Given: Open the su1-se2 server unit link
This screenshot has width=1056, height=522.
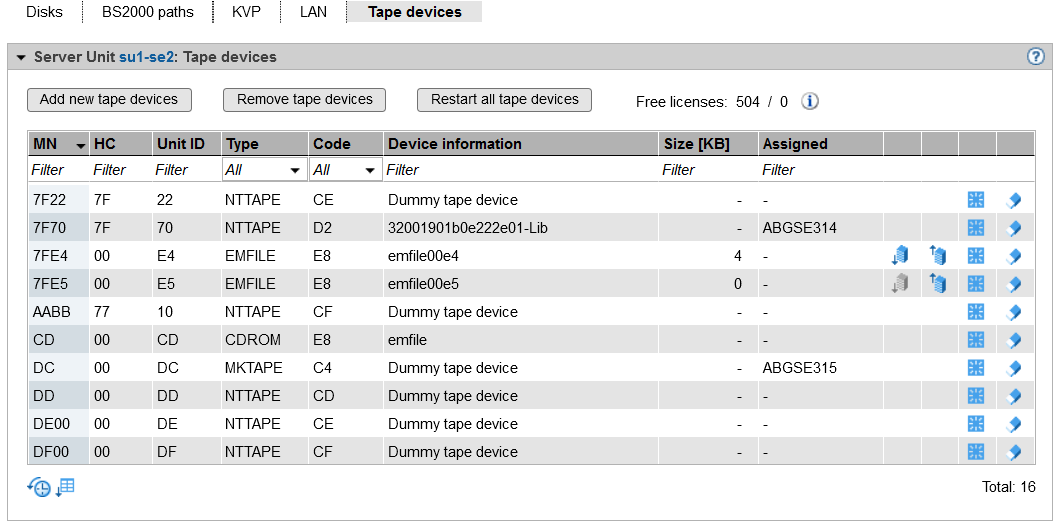Looking at the screenshot, I should coord(146,57).
